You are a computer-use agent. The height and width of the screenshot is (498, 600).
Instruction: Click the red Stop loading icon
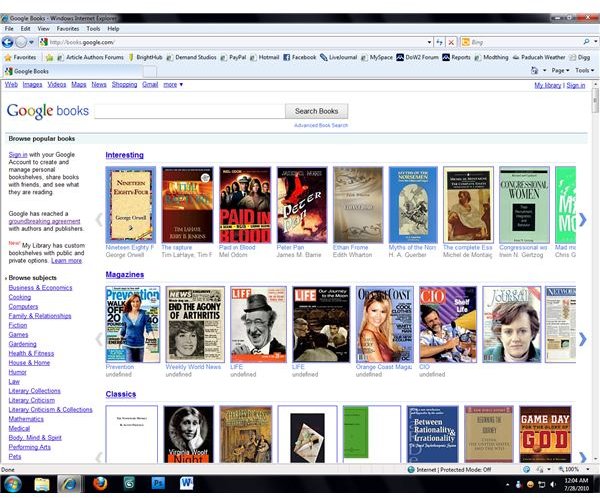point(451,42)
